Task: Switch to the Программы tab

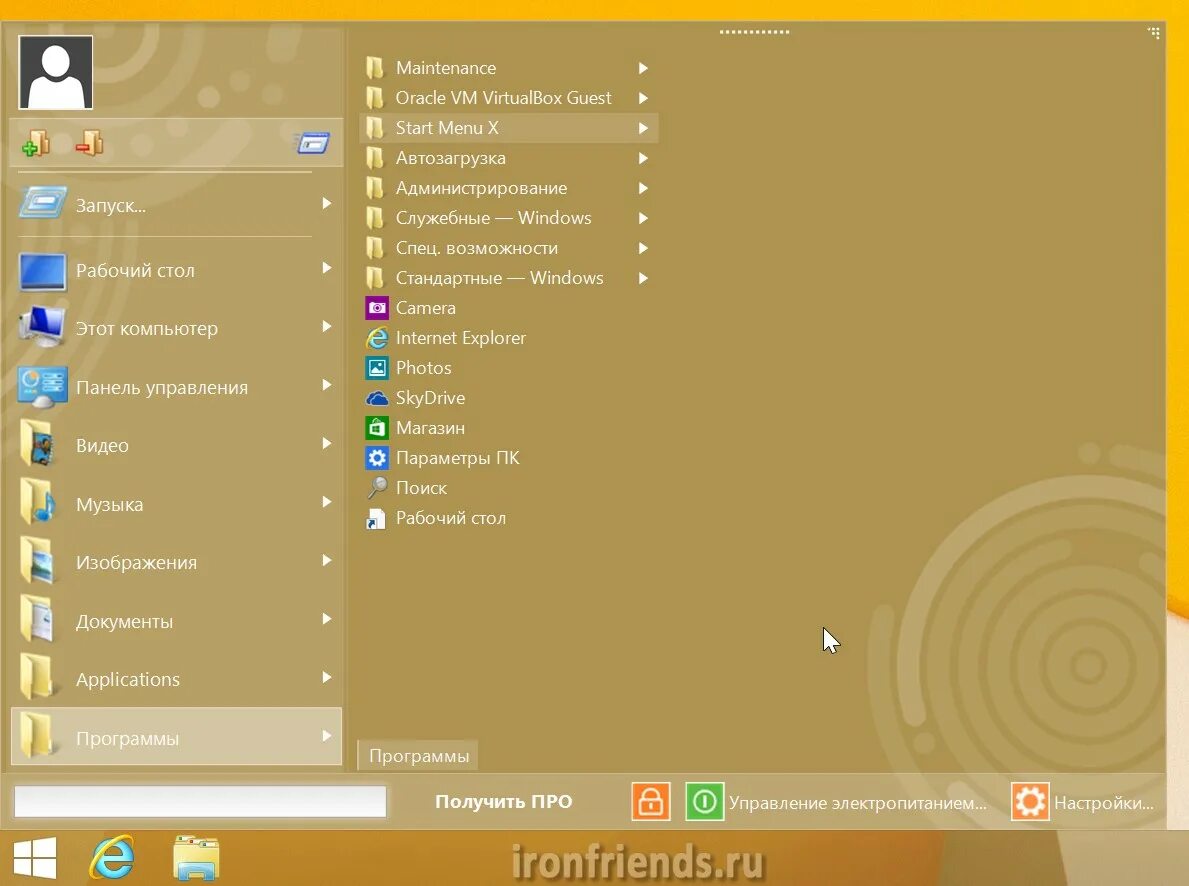Action: (418, 755)
